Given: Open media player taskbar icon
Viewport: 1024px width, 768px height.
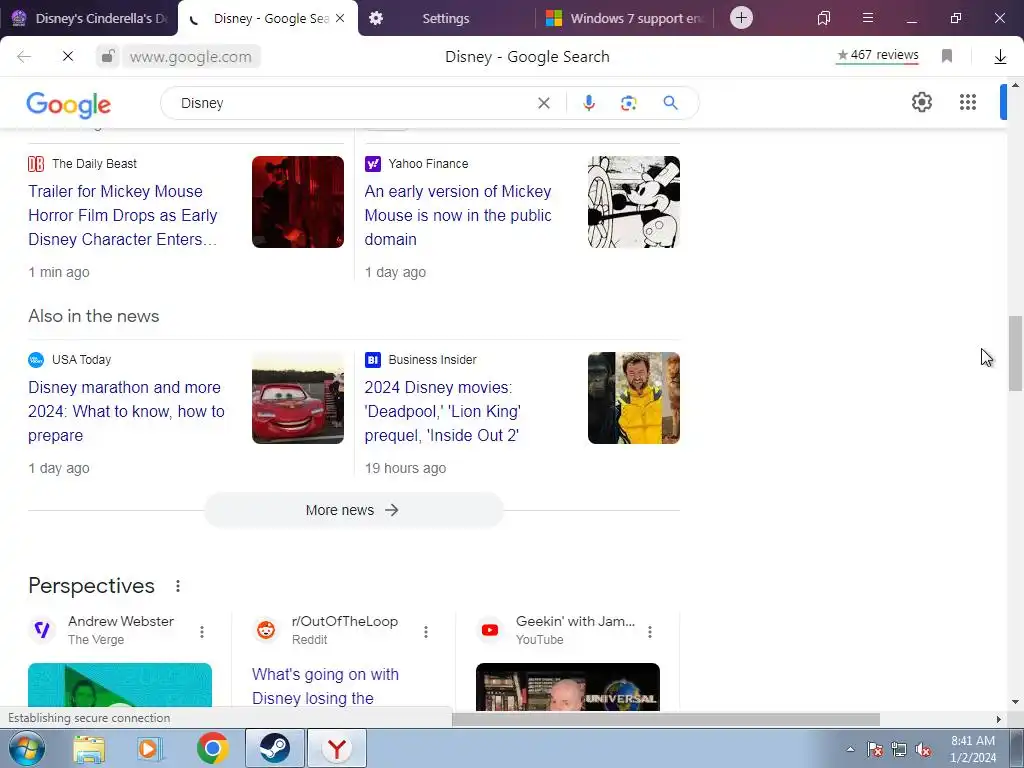Looking at the screenshot, I should click(150, 749).
